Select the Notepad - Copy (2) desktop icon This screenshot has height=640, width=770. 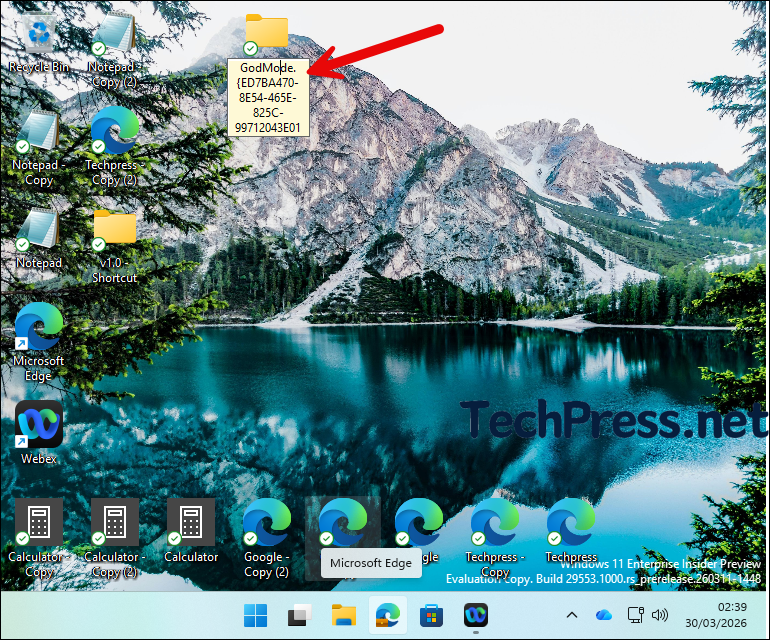coord(114,35)
